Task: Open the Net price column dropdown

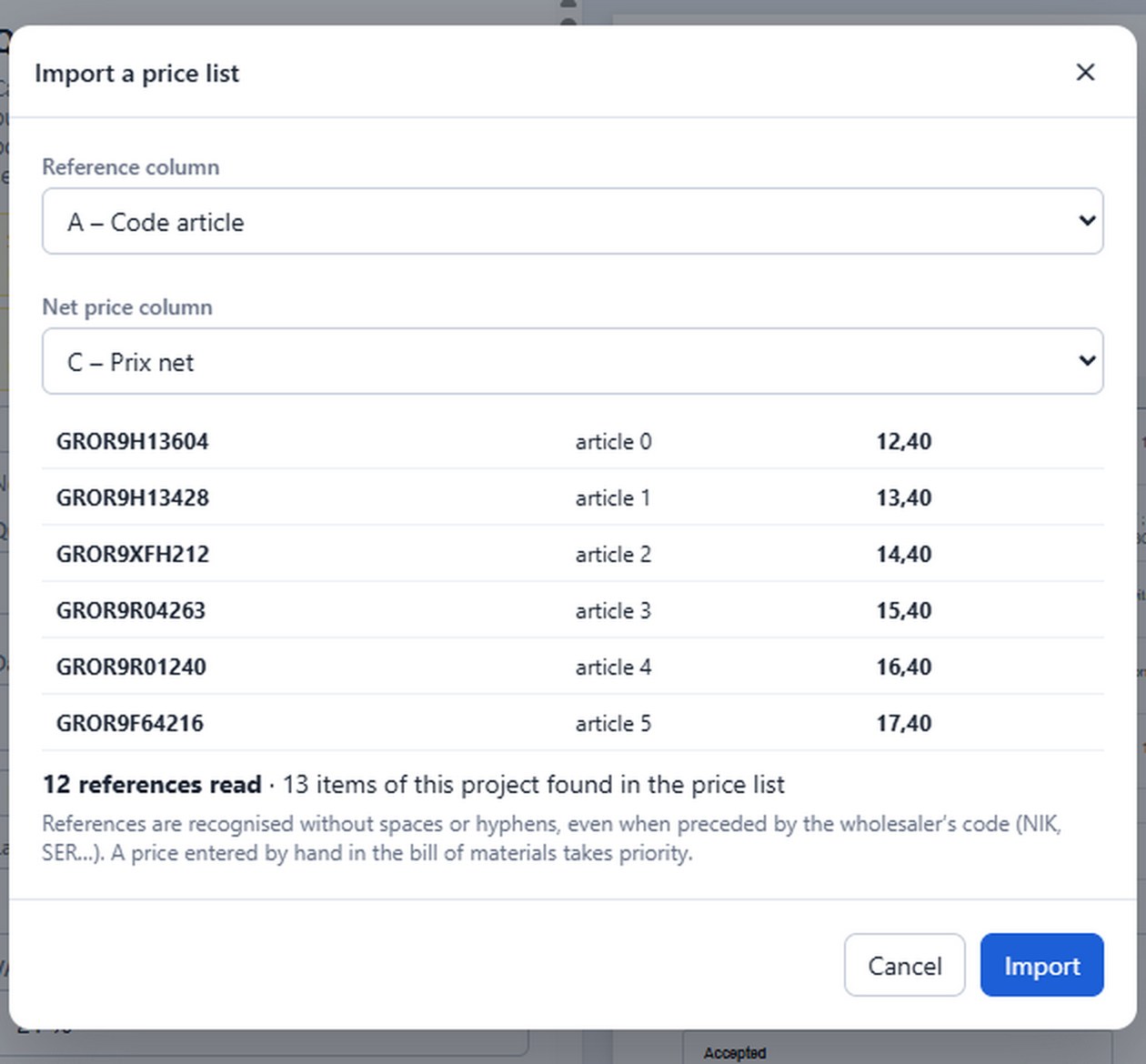Action: click(x=573, y=361)
